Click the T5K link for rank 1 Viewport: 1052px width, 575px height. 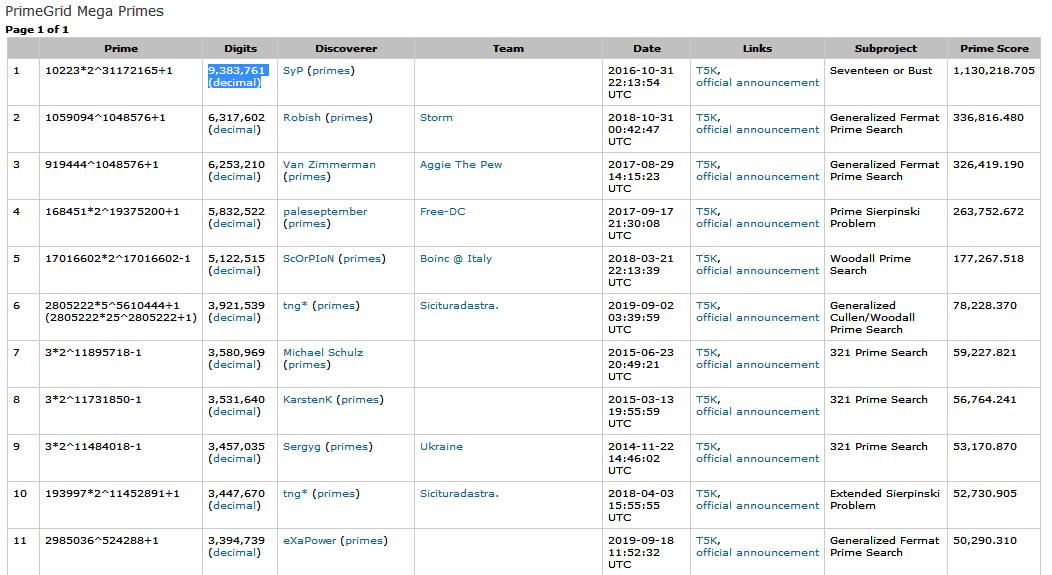tap(706, 71)
